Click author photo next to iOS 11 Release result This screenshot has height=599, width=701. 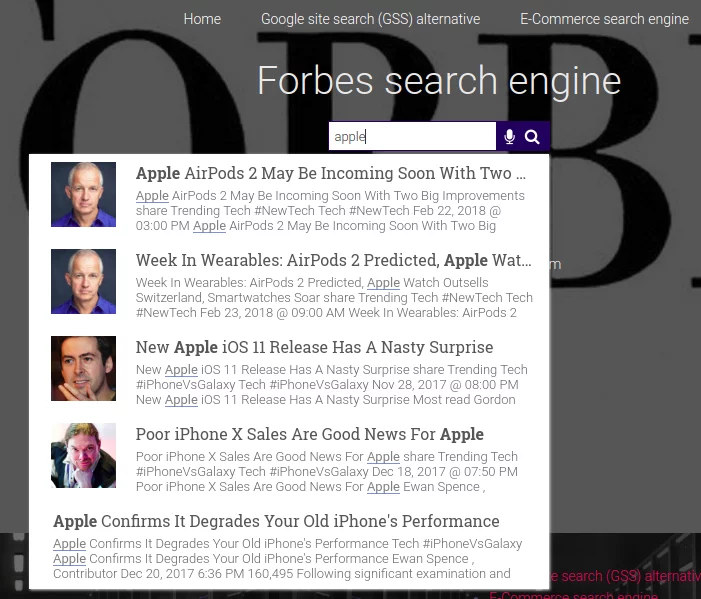pos(84,368)
